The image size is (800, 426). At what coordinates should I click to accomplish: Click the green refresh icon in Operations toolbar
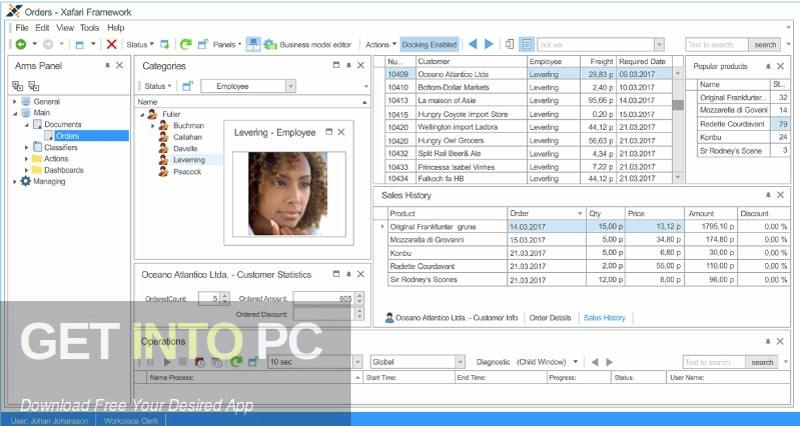coord(236,362)
